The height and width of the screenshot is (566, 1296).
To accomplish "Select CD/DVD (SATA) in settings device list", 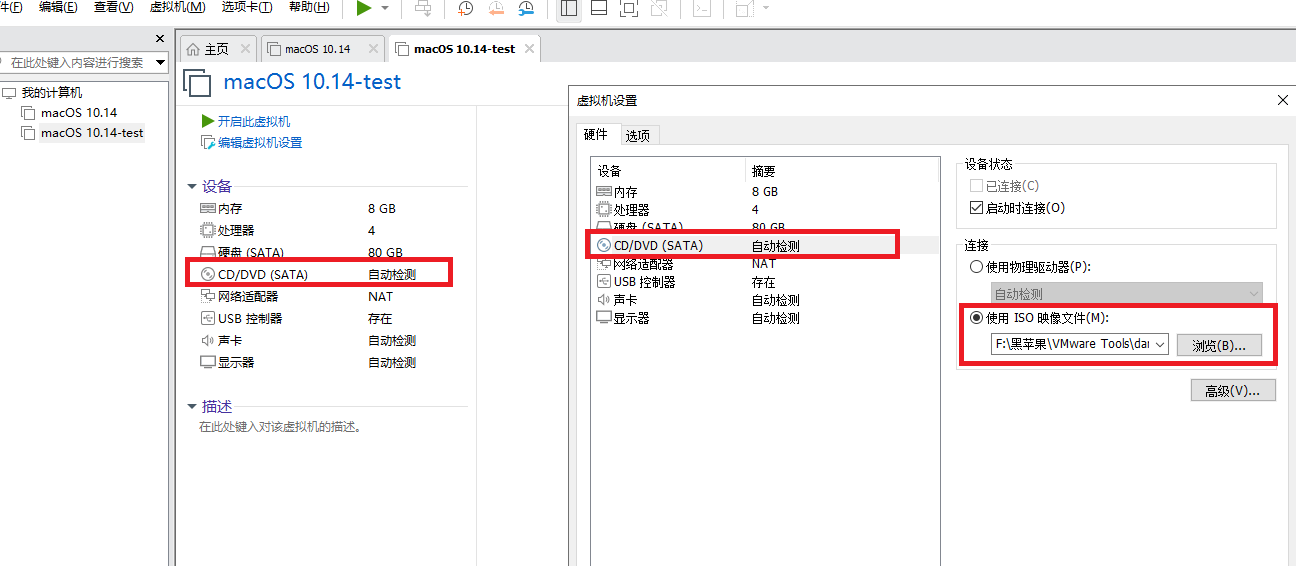I will pyautogui.click(x=765, y=245).
